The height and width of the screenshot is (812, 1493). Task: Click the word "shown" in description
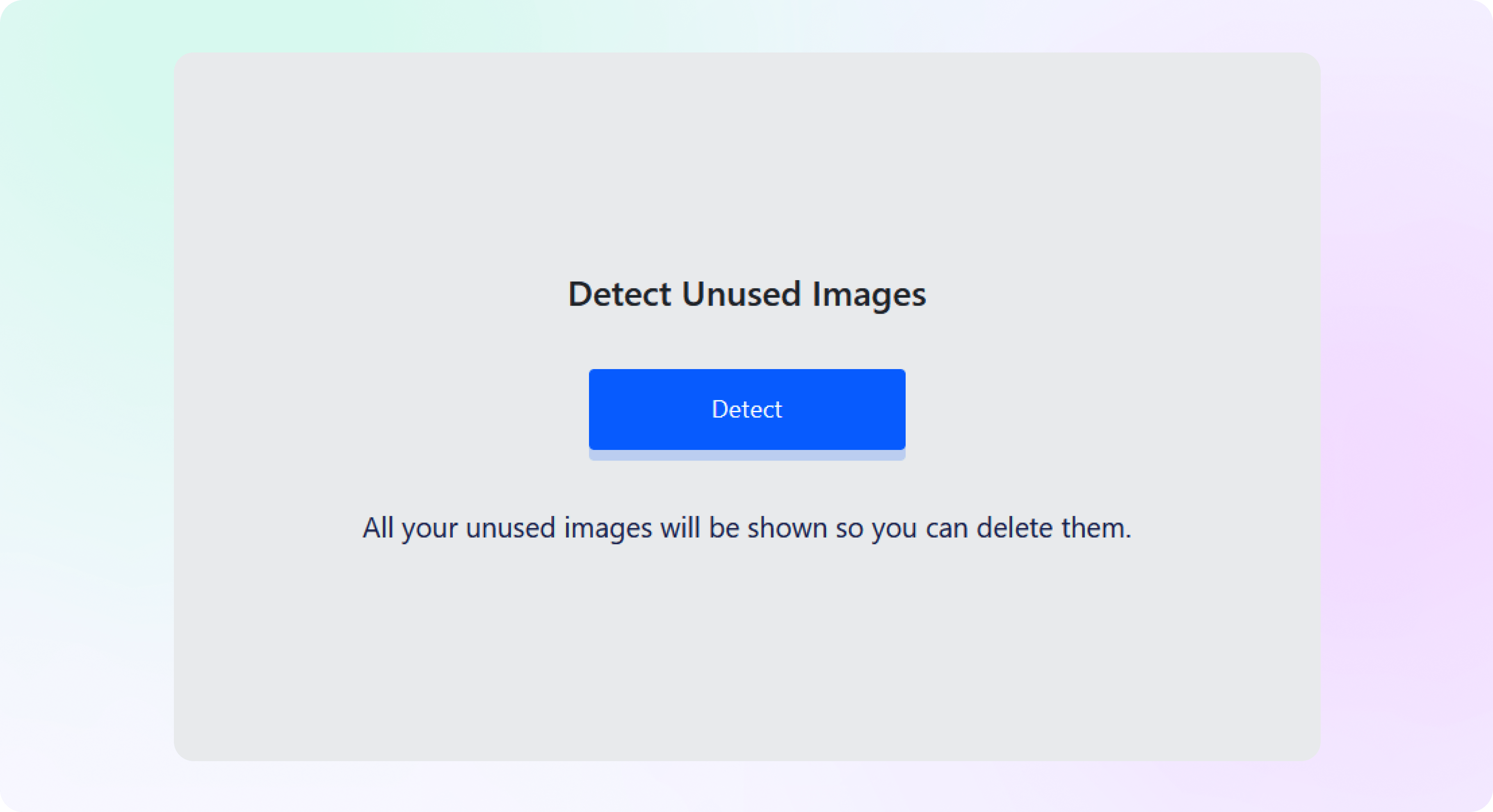pos(787,528)
